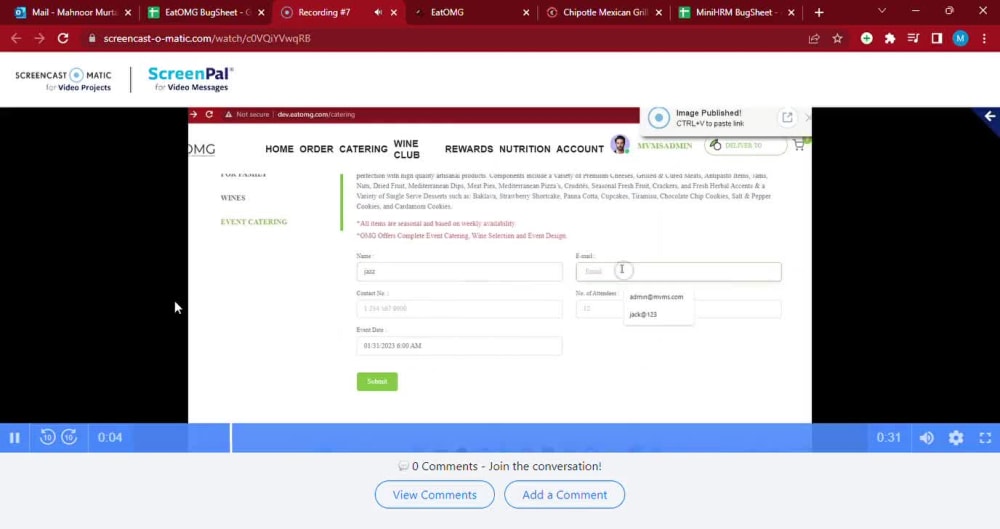Viewport: 1000px width, 529px height.
Task: Skip forward 10 seconds in video
Action: pos(70,437)
